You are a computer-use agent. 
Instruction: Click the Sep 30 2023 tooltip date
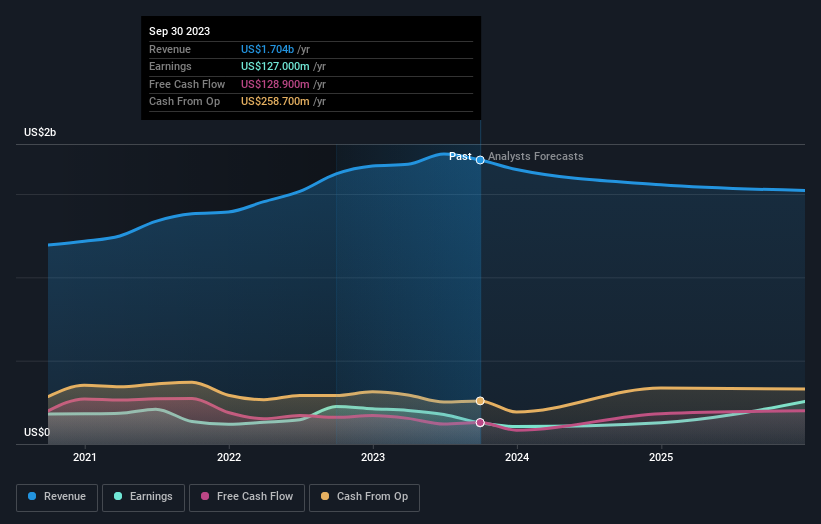coord(180,31)
